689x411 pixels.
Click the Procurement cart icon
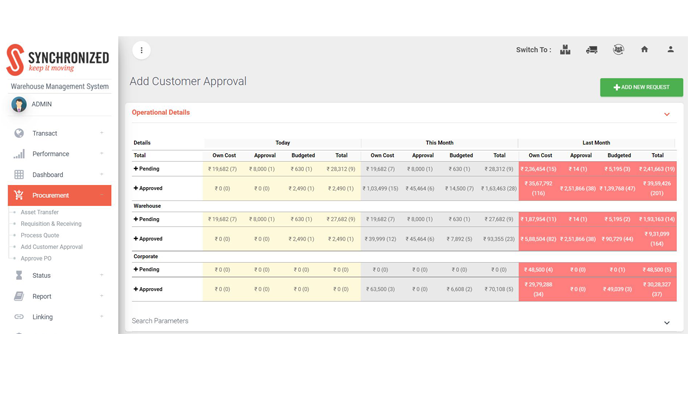19,195
